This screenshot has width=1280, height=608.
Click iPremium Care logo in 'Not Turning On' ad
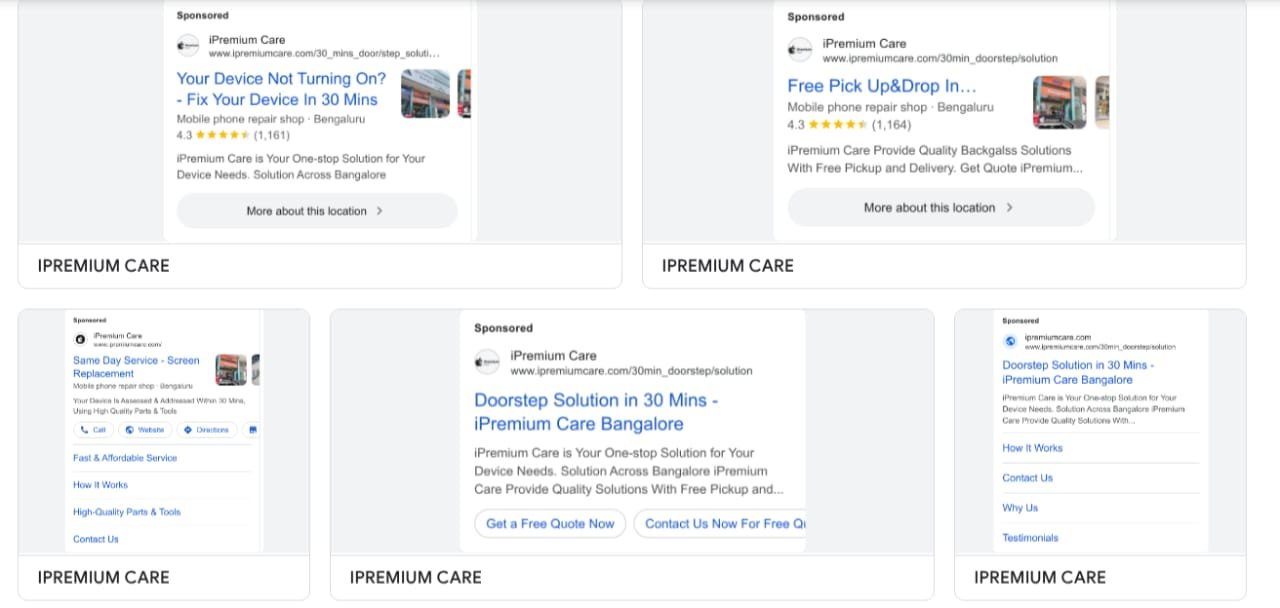point(188,46)
